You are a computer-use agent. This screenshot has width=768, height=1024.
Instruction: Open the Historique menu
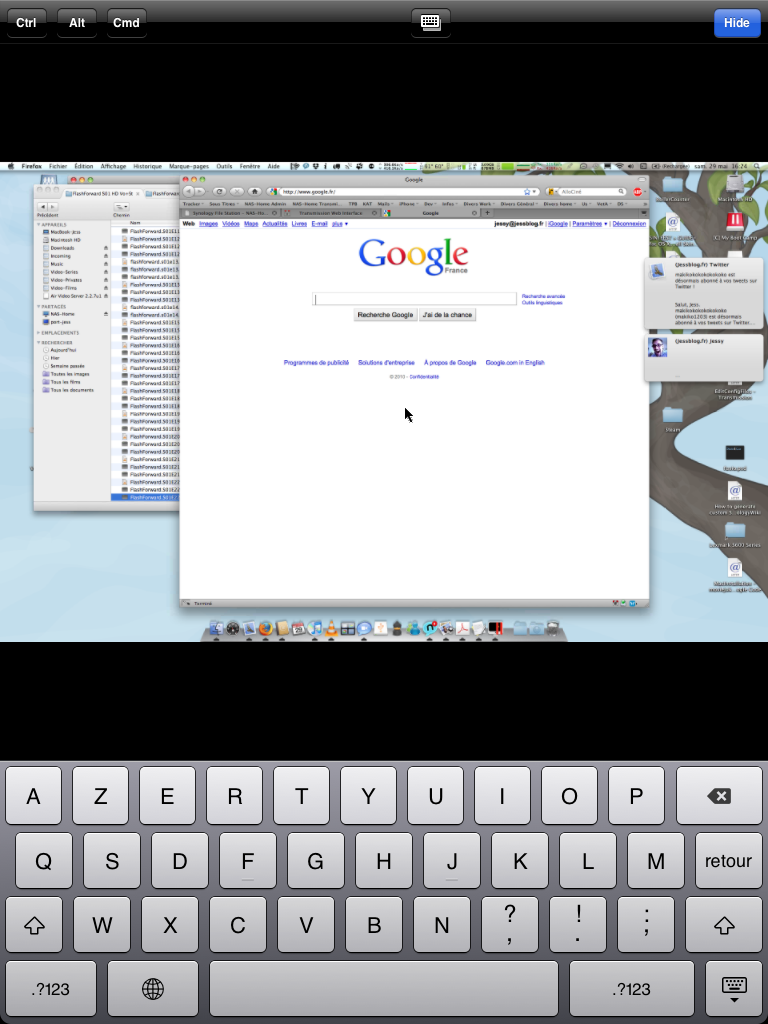point(147,167)
